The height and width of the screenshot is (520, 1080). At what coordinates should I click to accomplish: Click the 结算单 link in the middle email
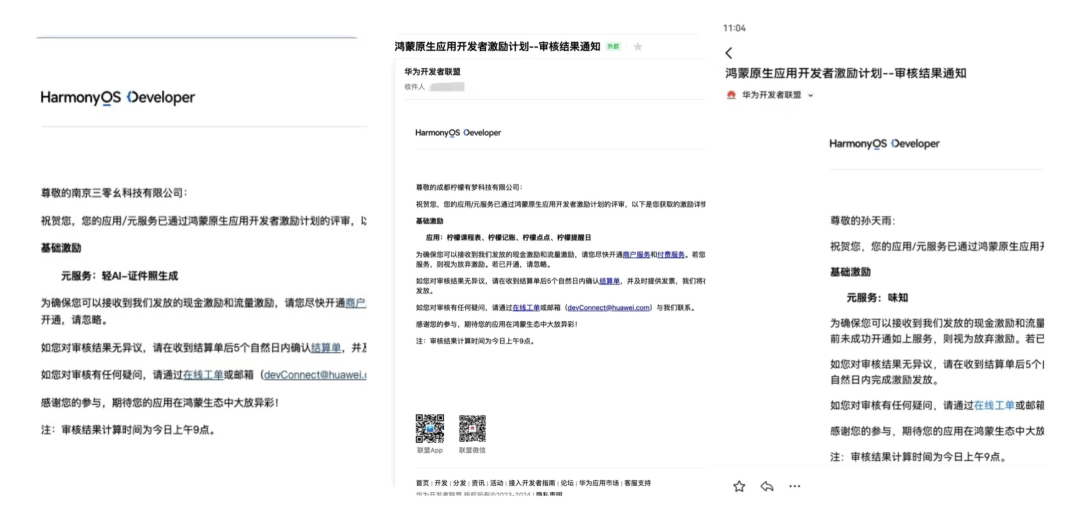point(610,281)
